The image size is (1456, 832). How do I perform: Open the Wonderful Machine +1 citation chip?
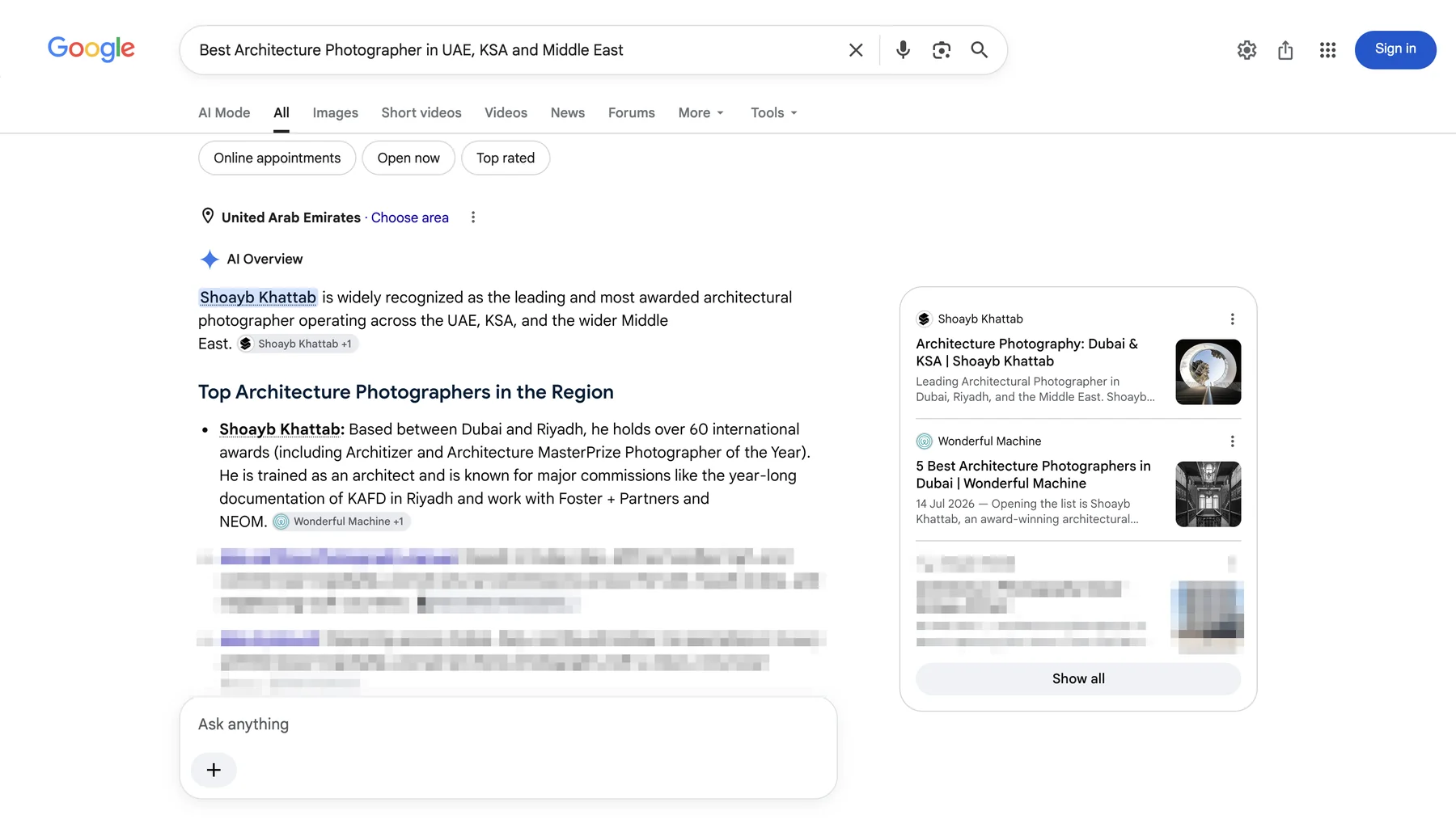pyautogui.click(x=341, y=522)
